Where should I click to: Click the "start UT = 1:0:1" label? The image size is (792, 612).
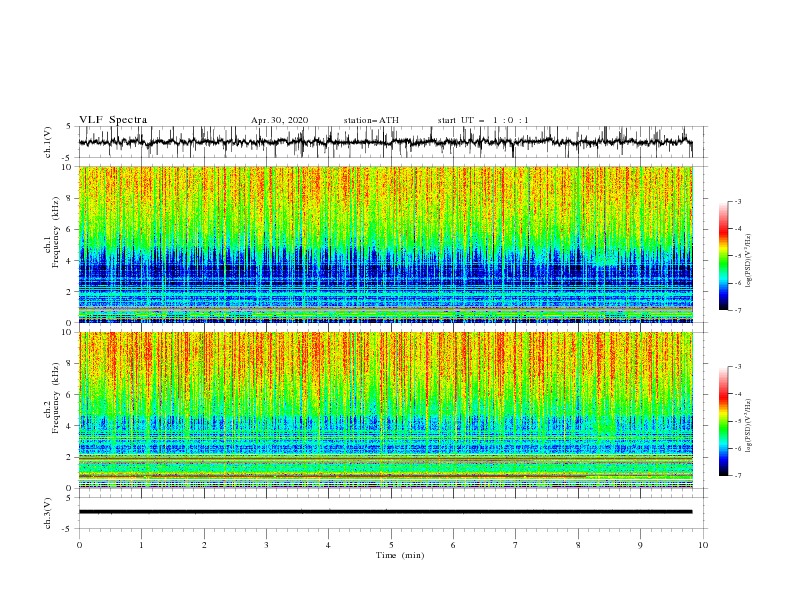click(x=483, y=120)
